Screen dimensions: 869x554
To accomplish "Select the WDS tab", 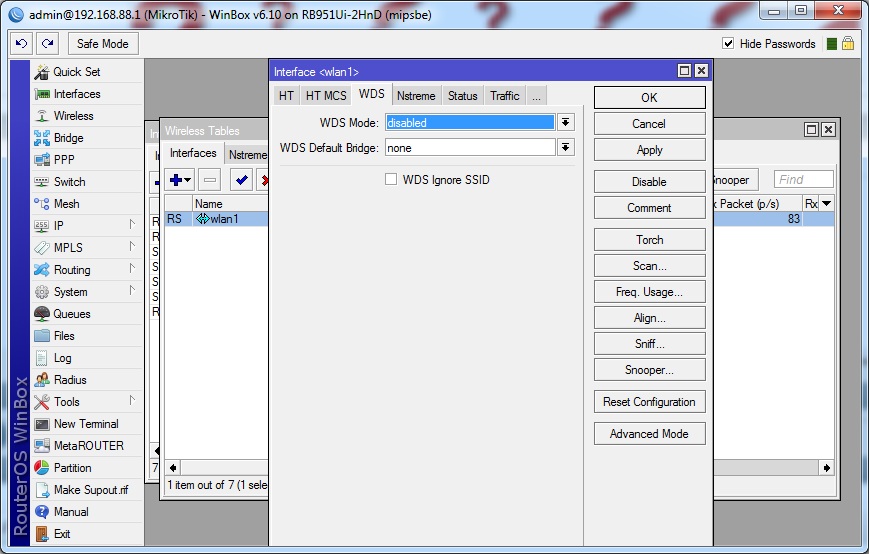I will coord(371,94).
